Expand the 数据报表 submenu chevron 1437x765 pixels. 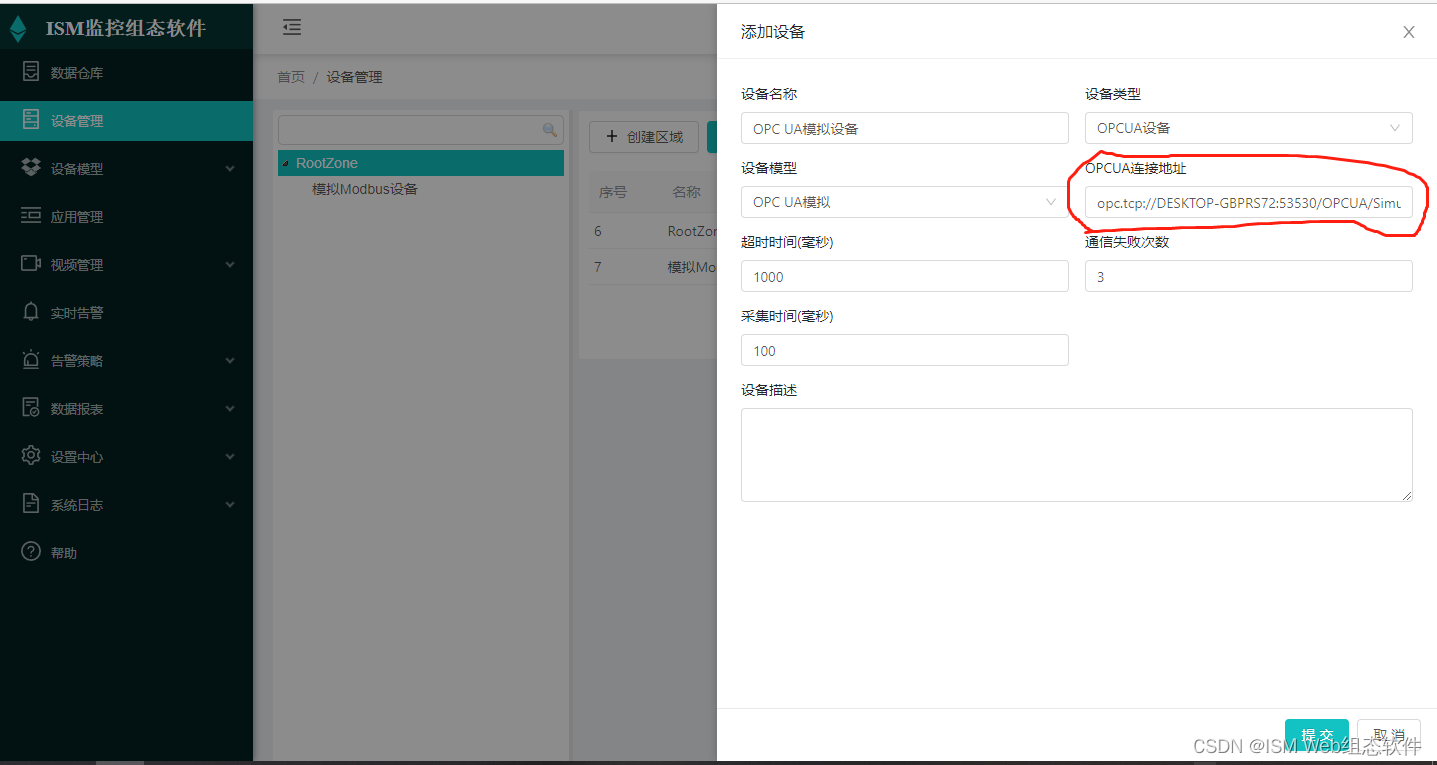pyautogui.click(x=230, y=409)
